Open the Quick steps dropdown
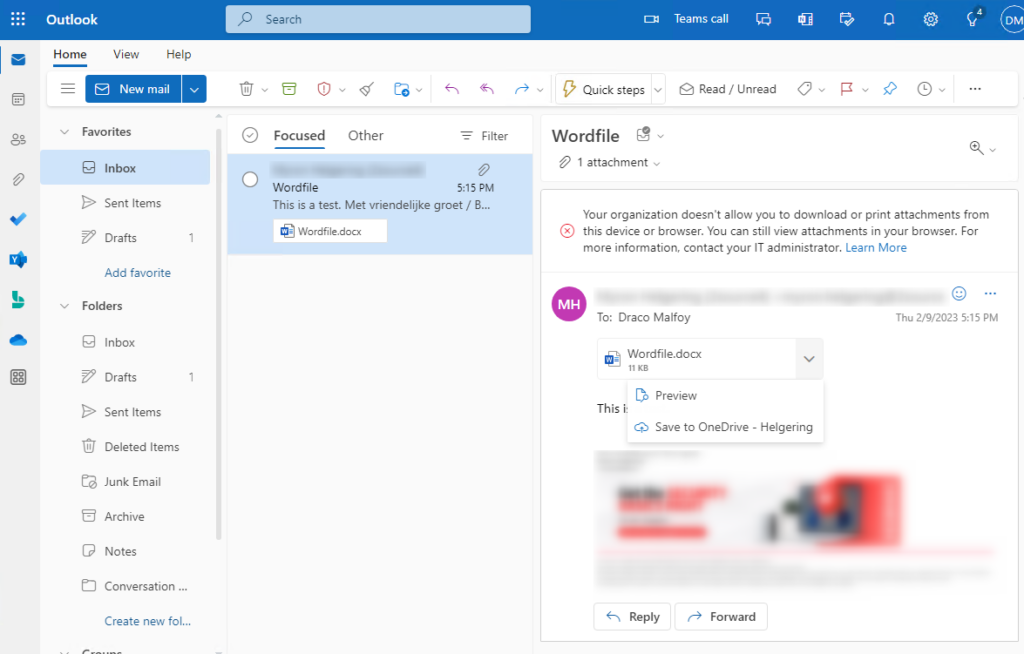The image size is (1024, 654). click(x=657, y=89)
